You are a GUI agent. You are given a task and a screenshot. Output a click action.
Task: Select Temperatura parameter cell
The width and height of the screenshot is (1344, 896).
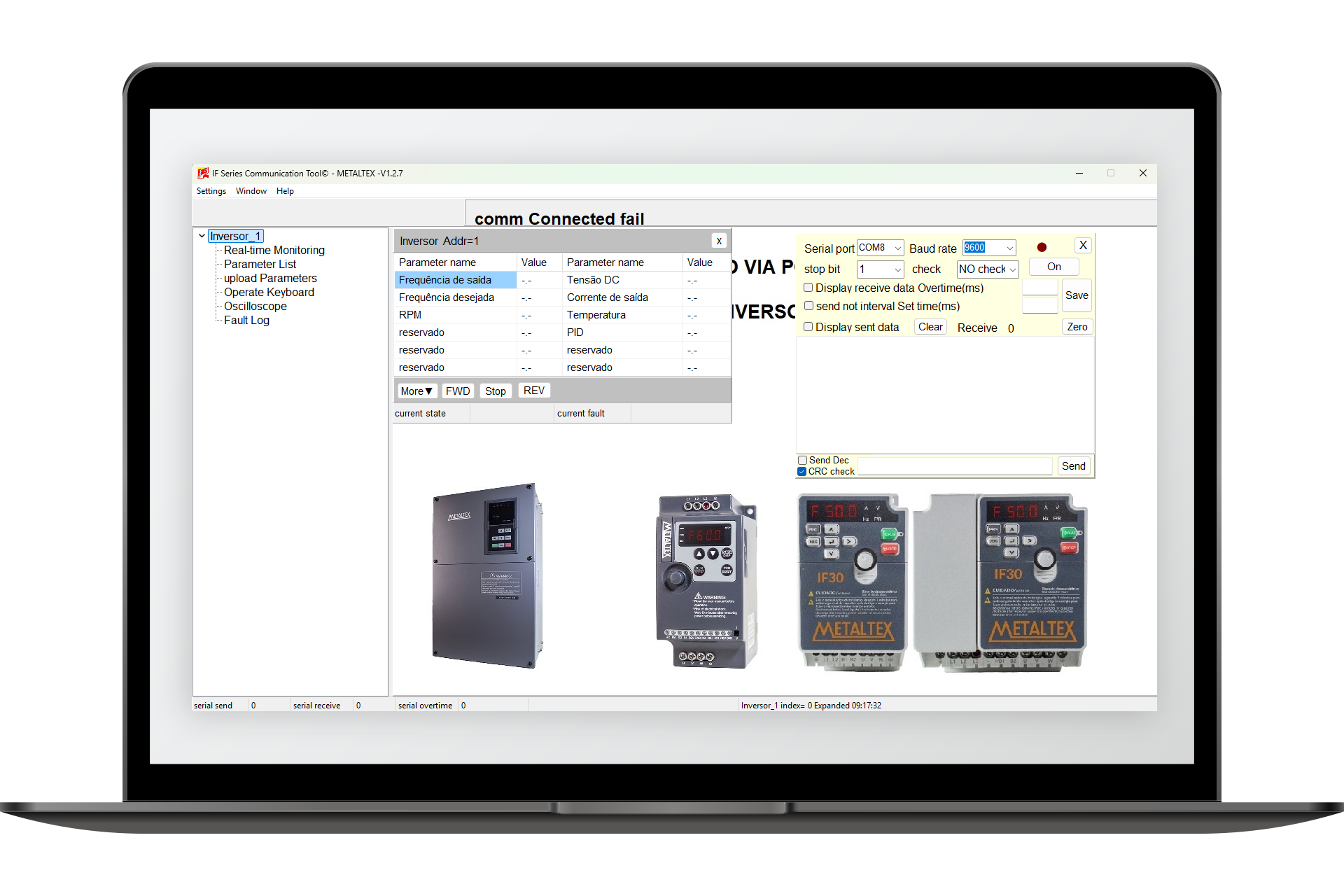coord(622,315)
